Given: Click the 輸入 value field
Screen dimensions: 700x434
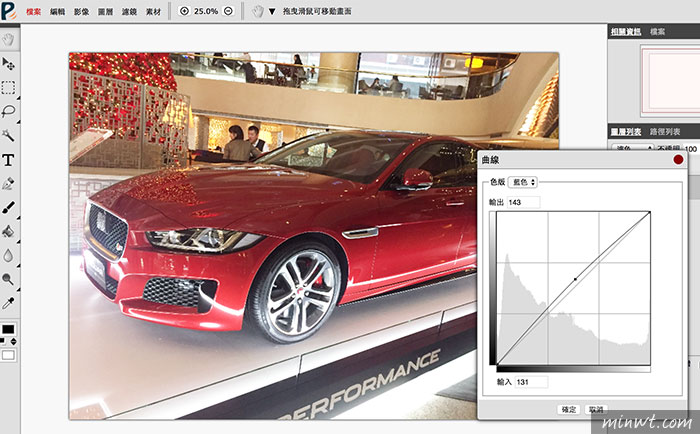Looking at the screenshot, I should click(x=531, y=382).
